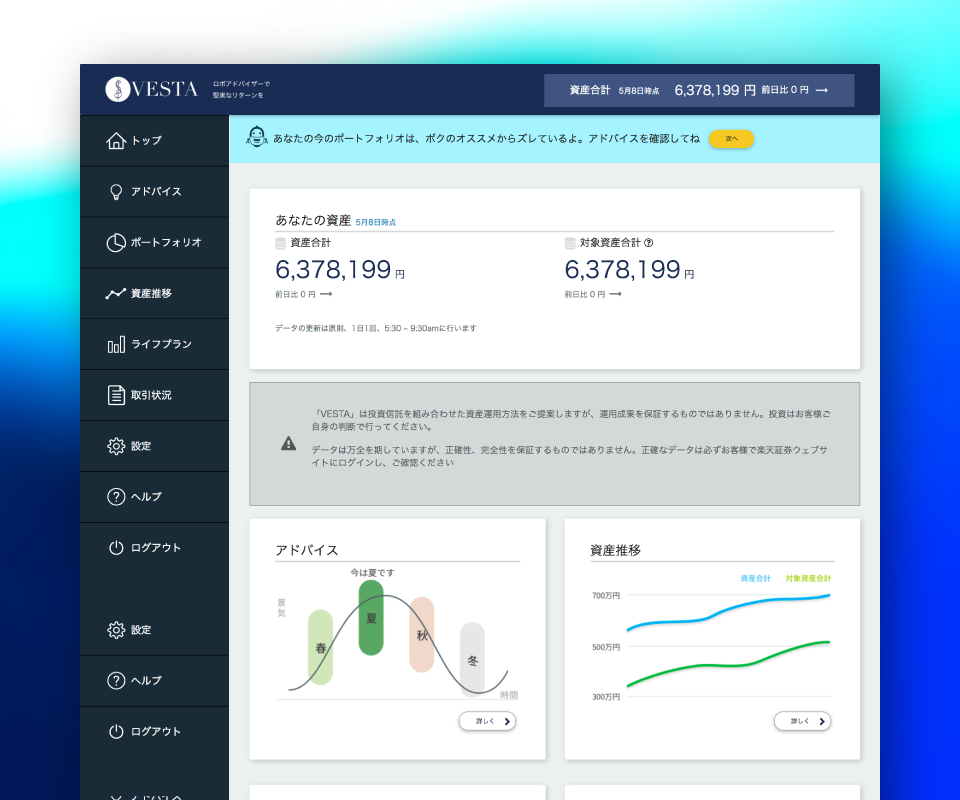Click the 前日比 arrow under the 資産合計 amount
The height and width of the screenshot is (800, 960).
pyautogui.click(x=326, y=294)
